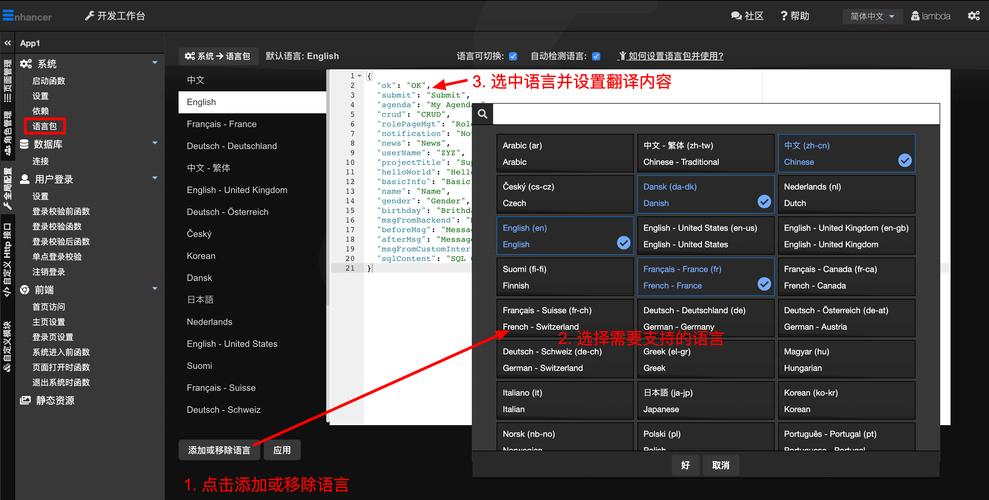The image size is (989, 500).
Task: Click the hamburger menu icon beside Enhancer logo
Action: [x=7, y=15]
